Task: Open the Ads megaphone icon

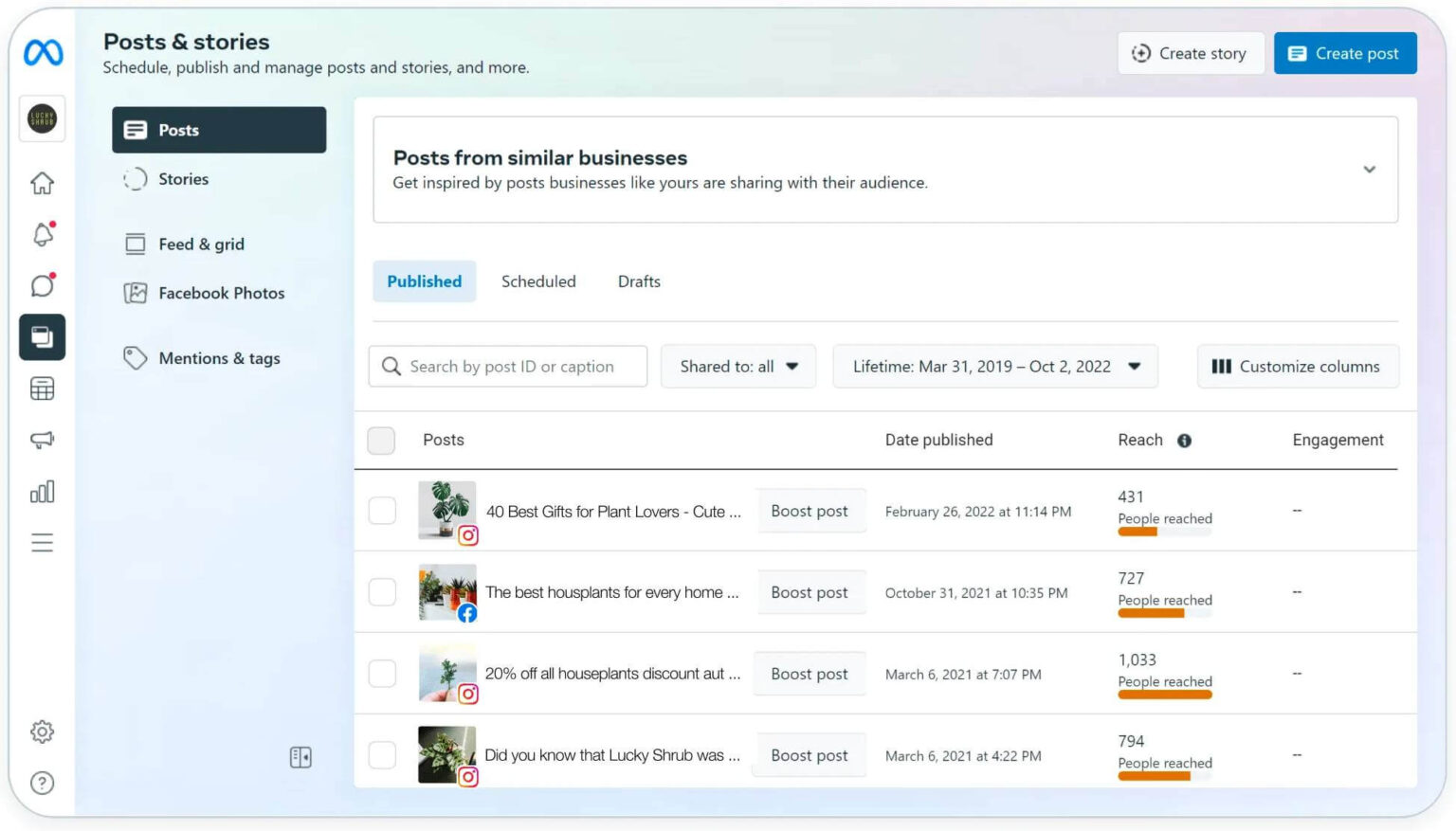Action: (x=42, y=440)
